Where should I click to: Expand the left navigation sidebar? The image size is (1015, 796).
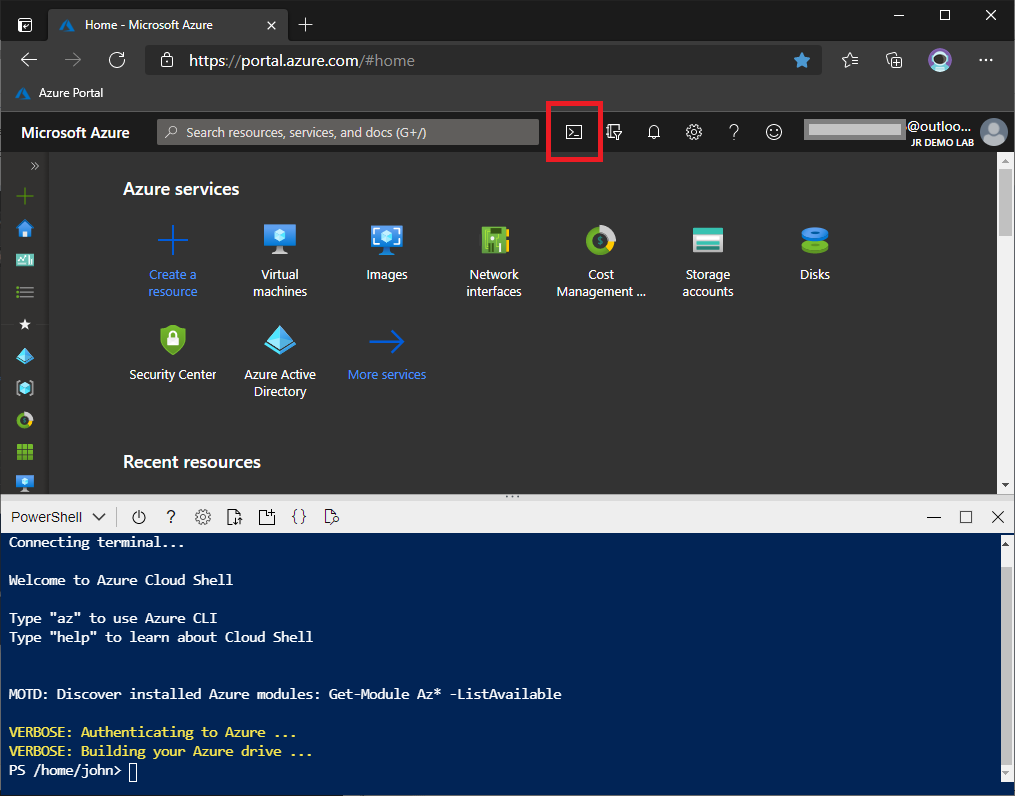coord(33,165)
